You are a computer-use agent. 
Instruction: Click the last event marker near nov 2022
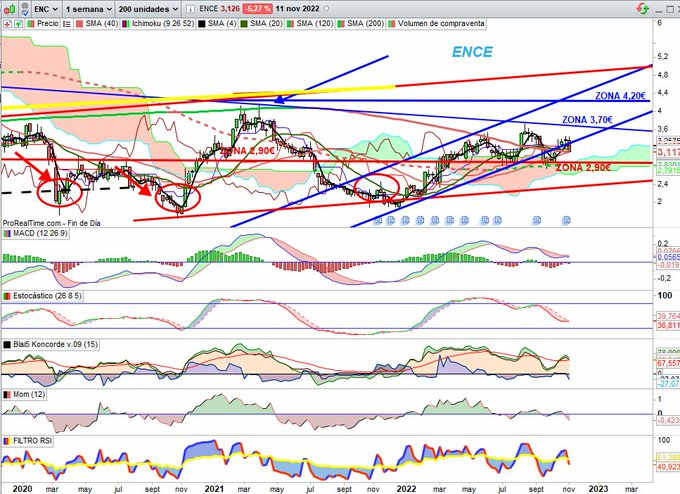click(x=566, y=220)
